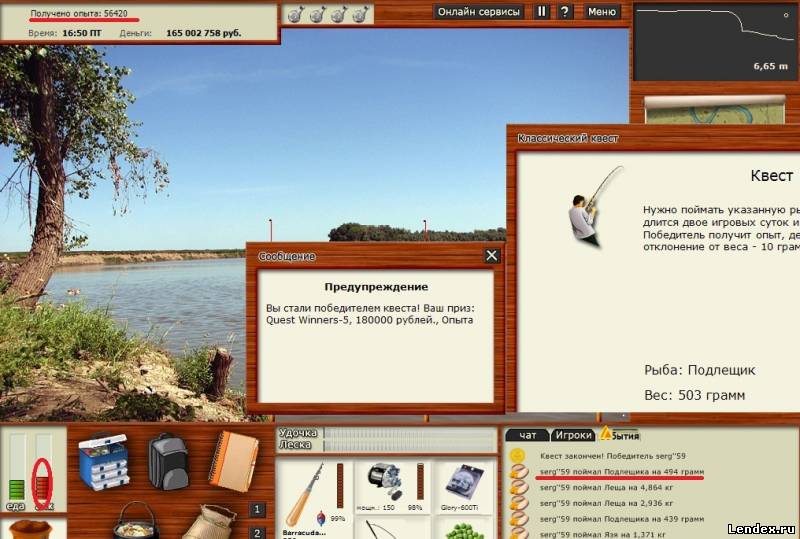Switch to the События tab

(x=620, y=435)
